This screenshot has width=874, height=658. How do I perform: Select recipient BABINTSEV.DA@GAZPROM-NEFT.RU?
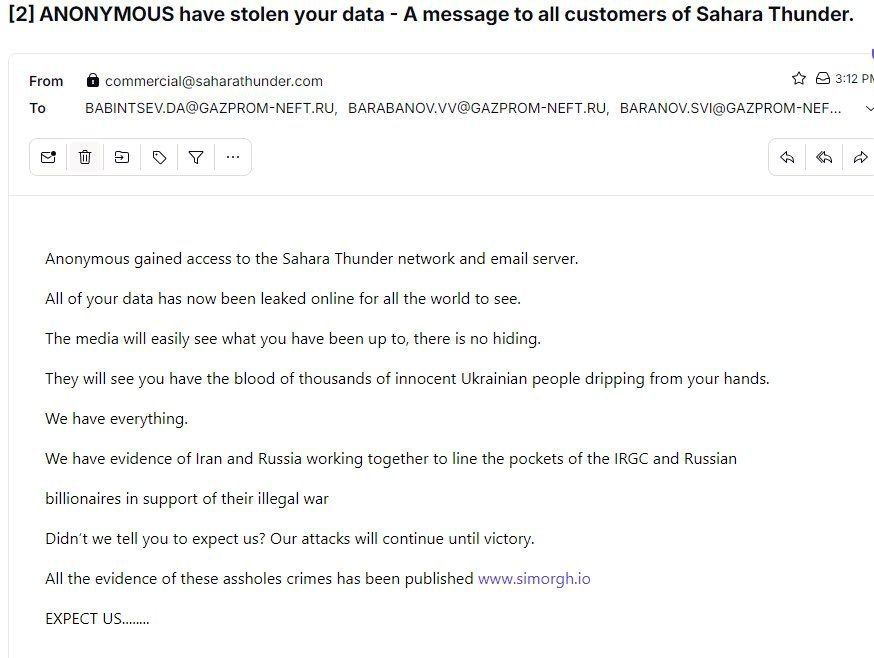210,108
